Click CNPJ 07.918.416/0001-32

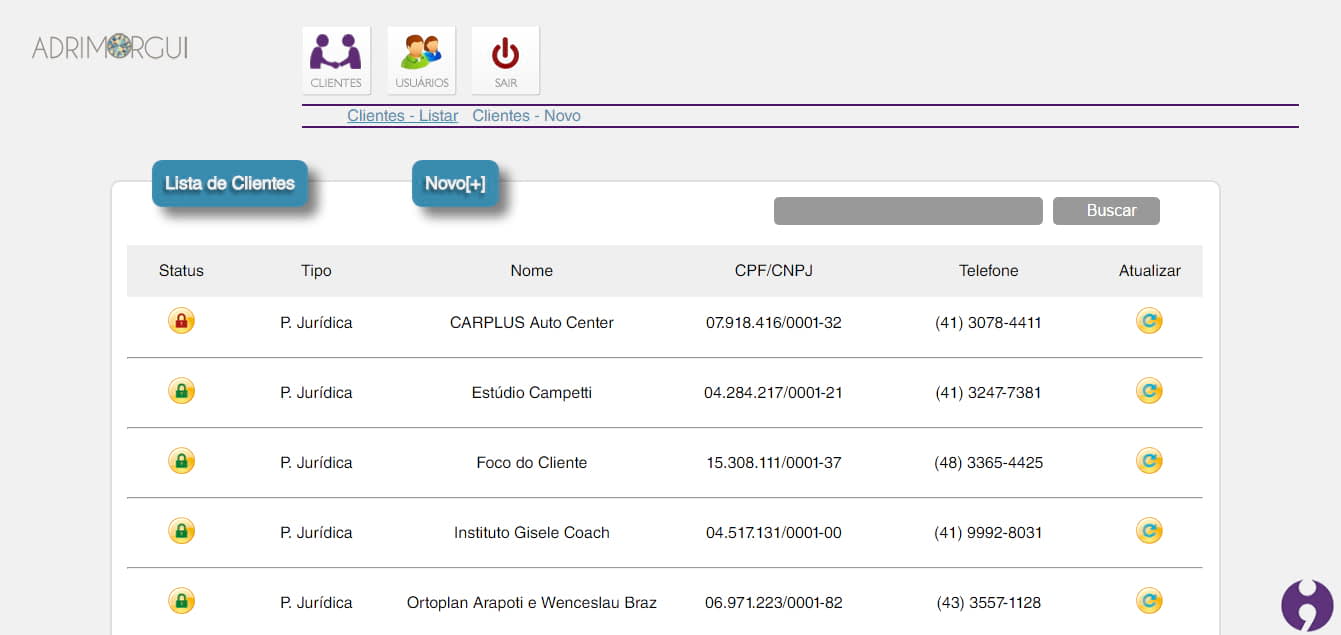coord(773,323)
